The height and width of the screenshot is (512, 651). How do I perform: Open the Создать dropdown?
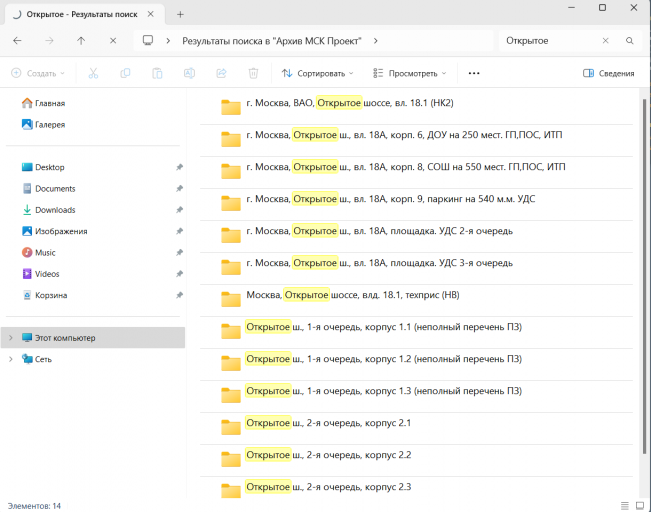pos(38,73)
